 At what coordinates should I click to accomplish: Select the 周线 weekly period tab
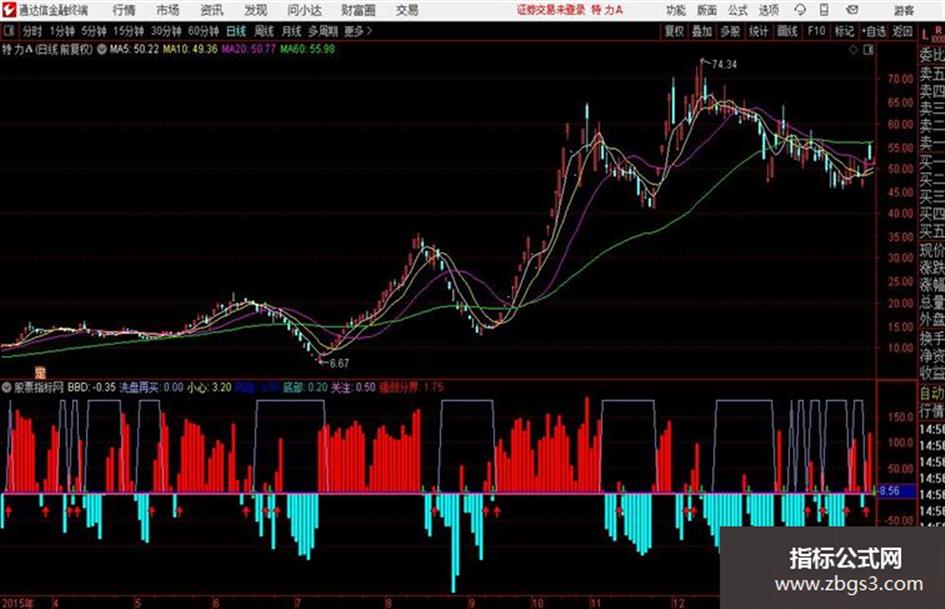(x=264, y=31)
